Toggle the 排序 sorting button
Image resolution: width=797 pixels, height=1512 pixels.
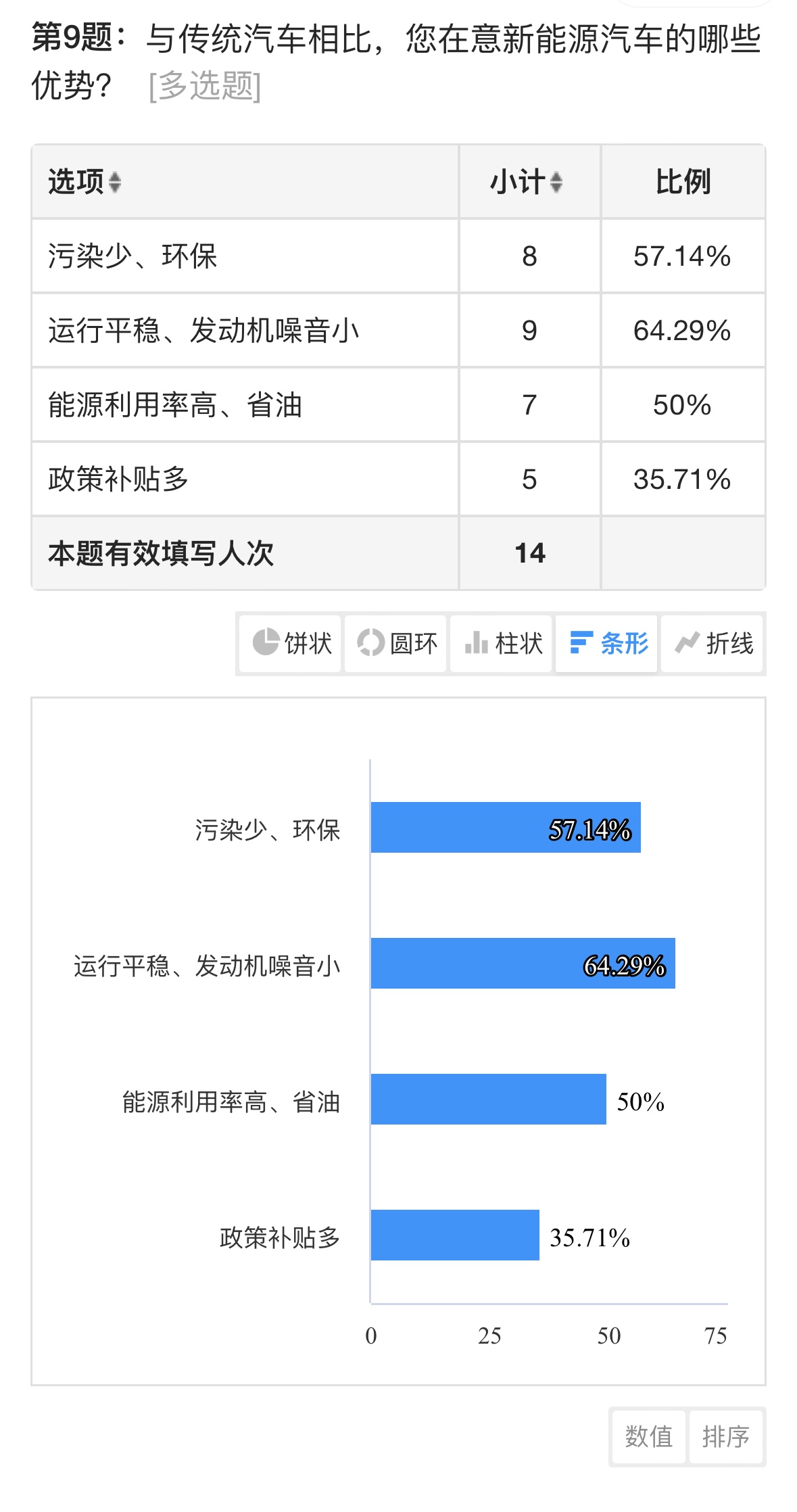click(726, 1436)
